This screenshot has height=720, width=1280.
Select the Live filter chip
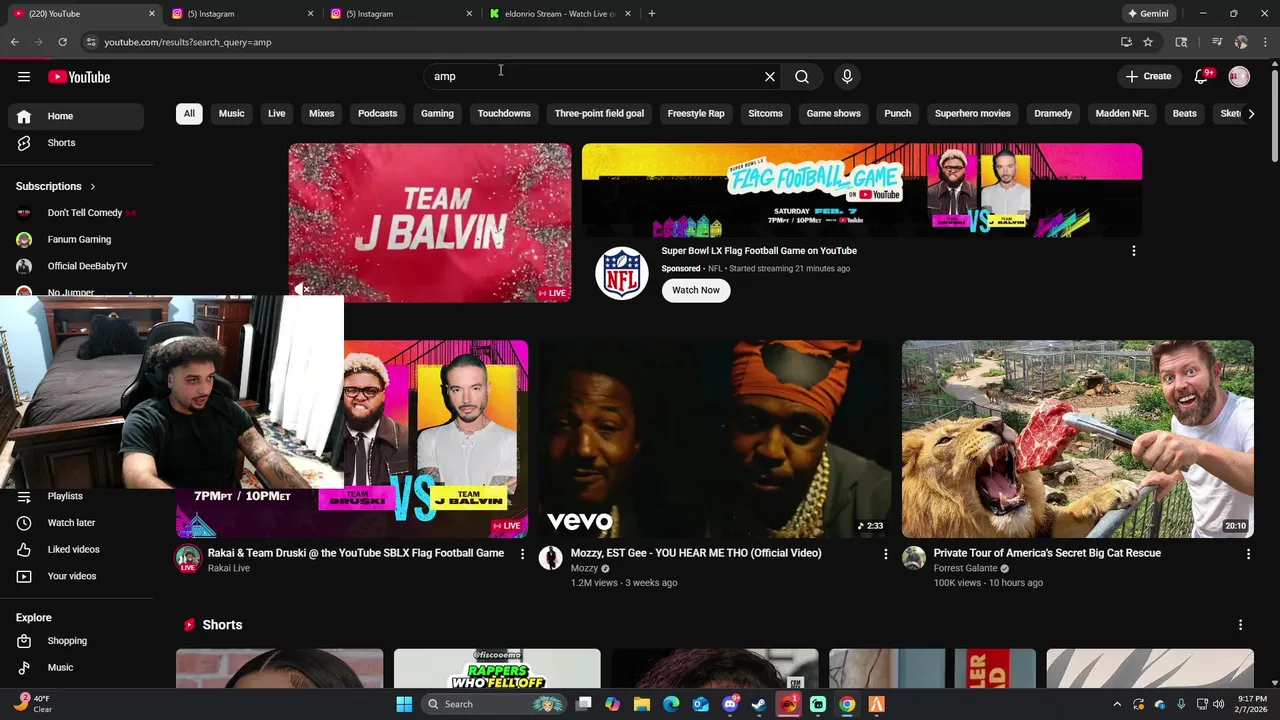click(x=276, y=113)
